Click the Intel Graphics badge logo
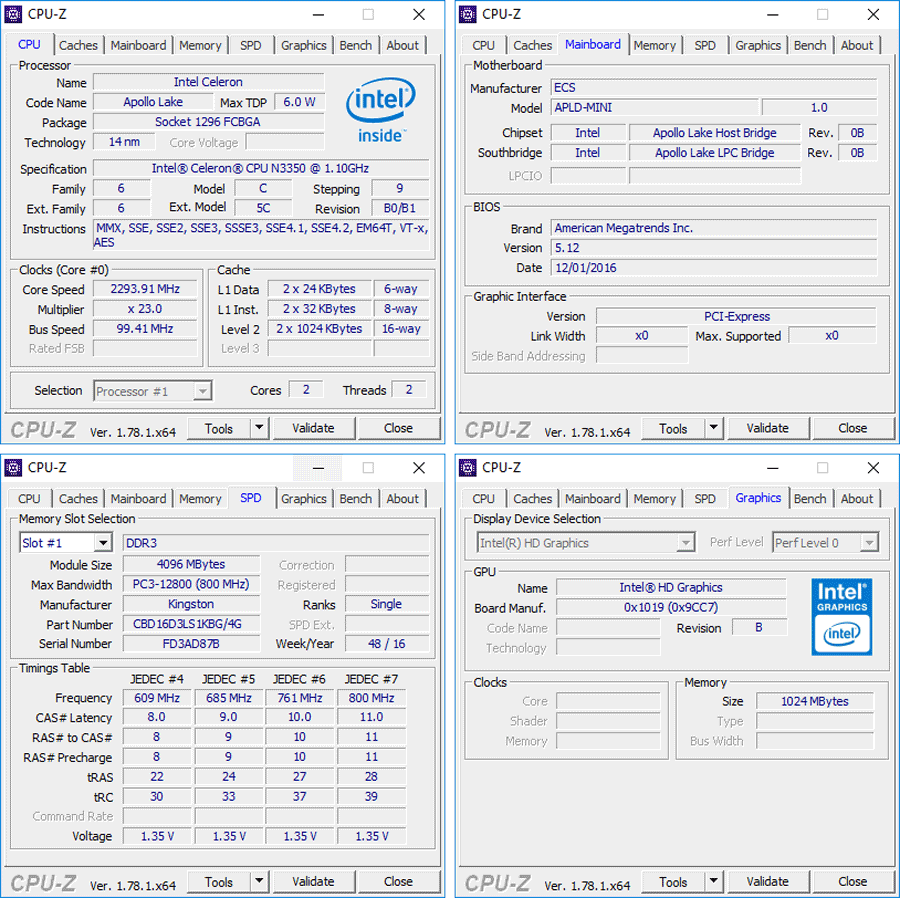 click(842, 617)
